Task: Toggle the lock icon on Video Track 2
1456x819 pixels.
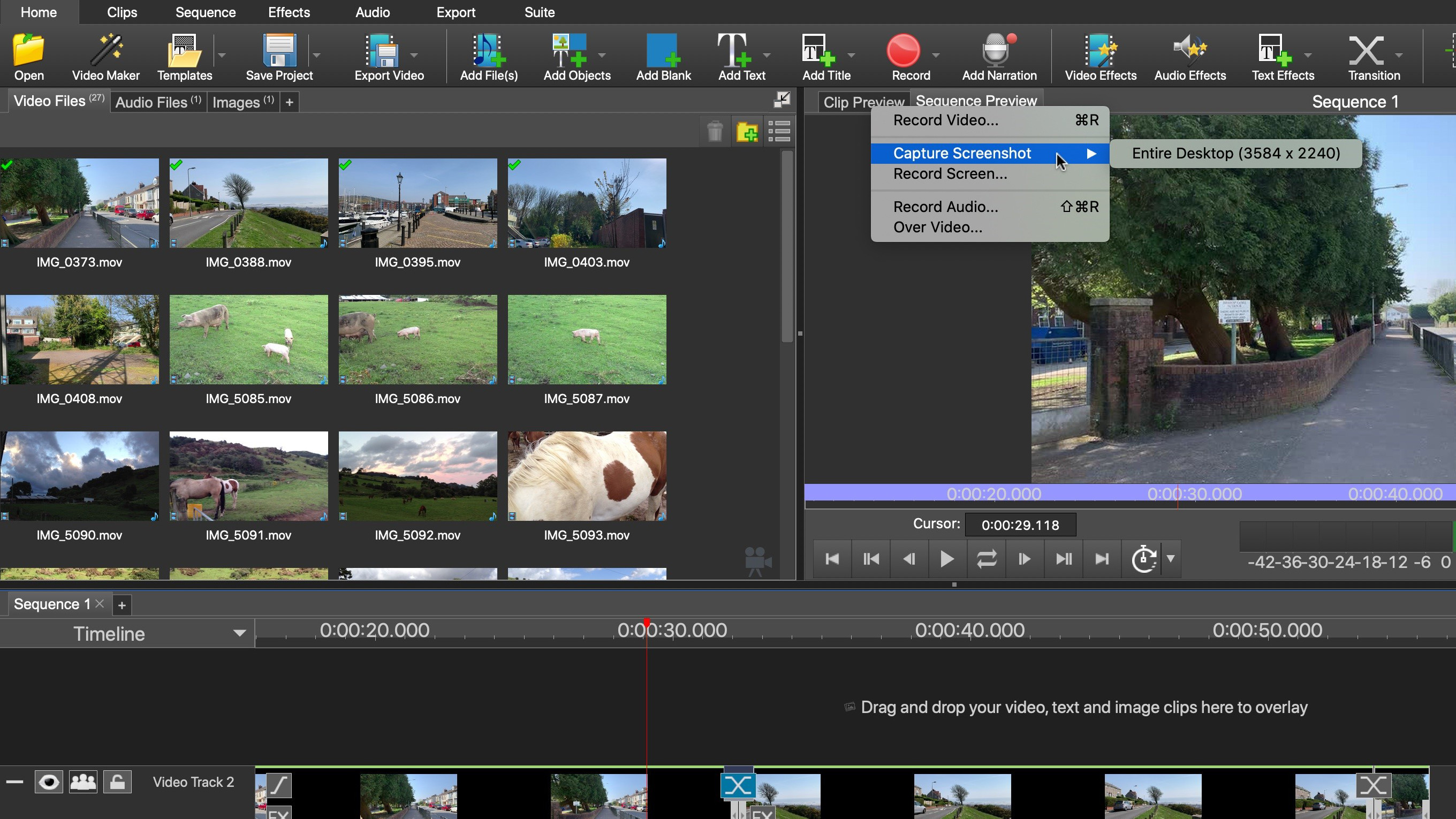Action: pyautogui.click(x=118, y=782)
